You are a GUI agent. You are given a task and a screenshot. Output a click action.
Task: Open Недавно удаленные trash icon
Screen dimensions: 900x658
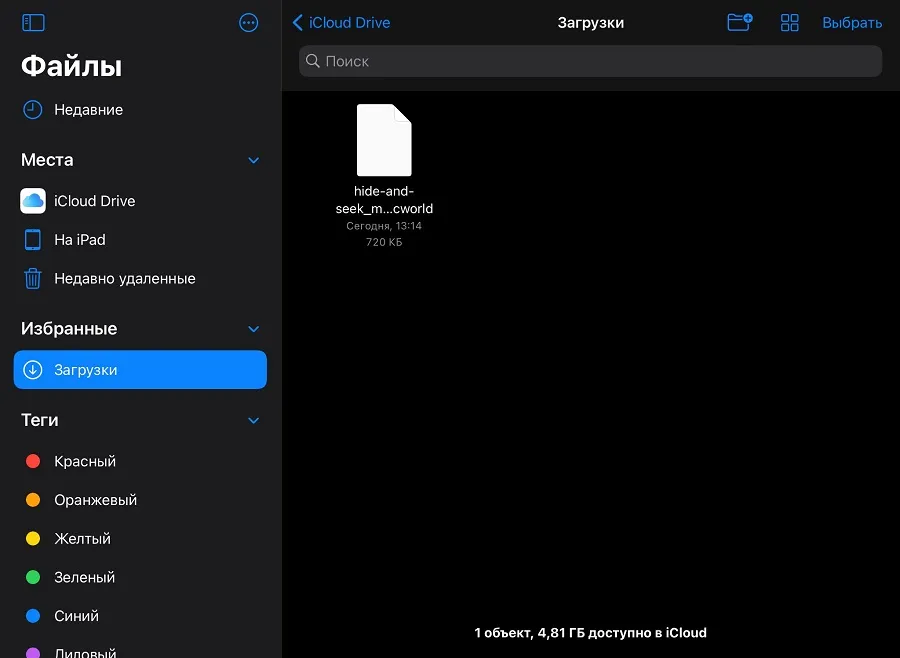(33, 279)
